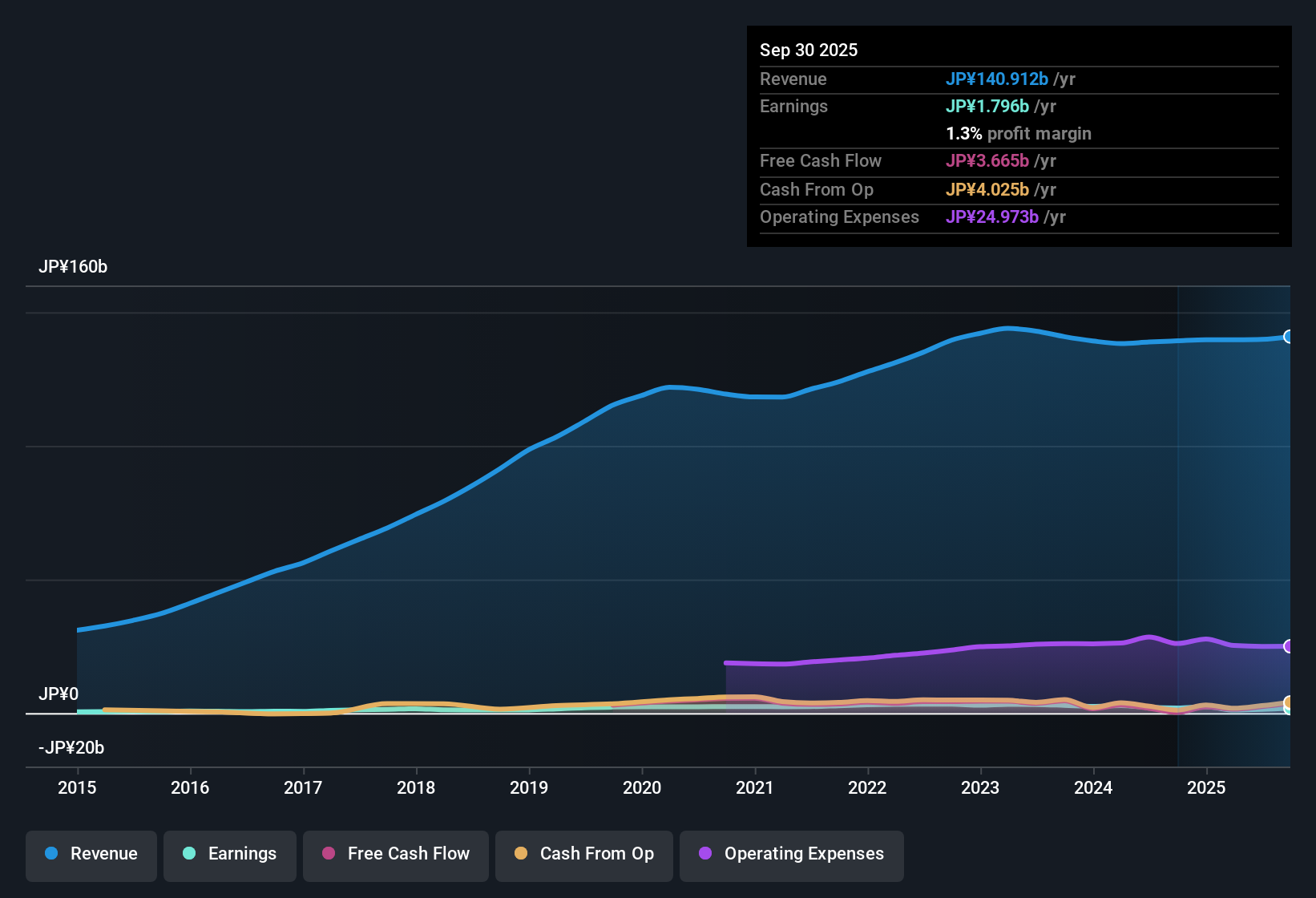Image resolution: width=1316 pixels, height=898 pixels.
Task: Click the orange Cash From Op dot icon
Action: (x=522, y=854)
